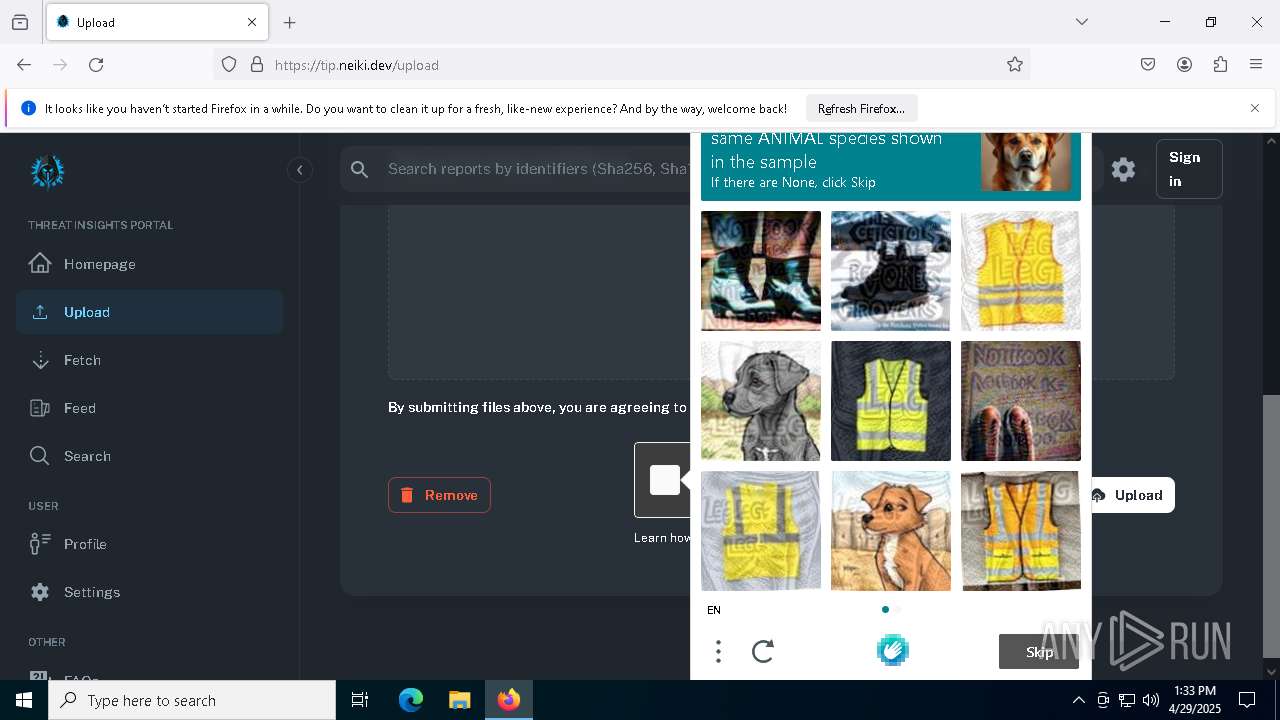1280x720 pixels.
Task: Collapse the sidebar with chevron button
Action: (x=299, y=170)
